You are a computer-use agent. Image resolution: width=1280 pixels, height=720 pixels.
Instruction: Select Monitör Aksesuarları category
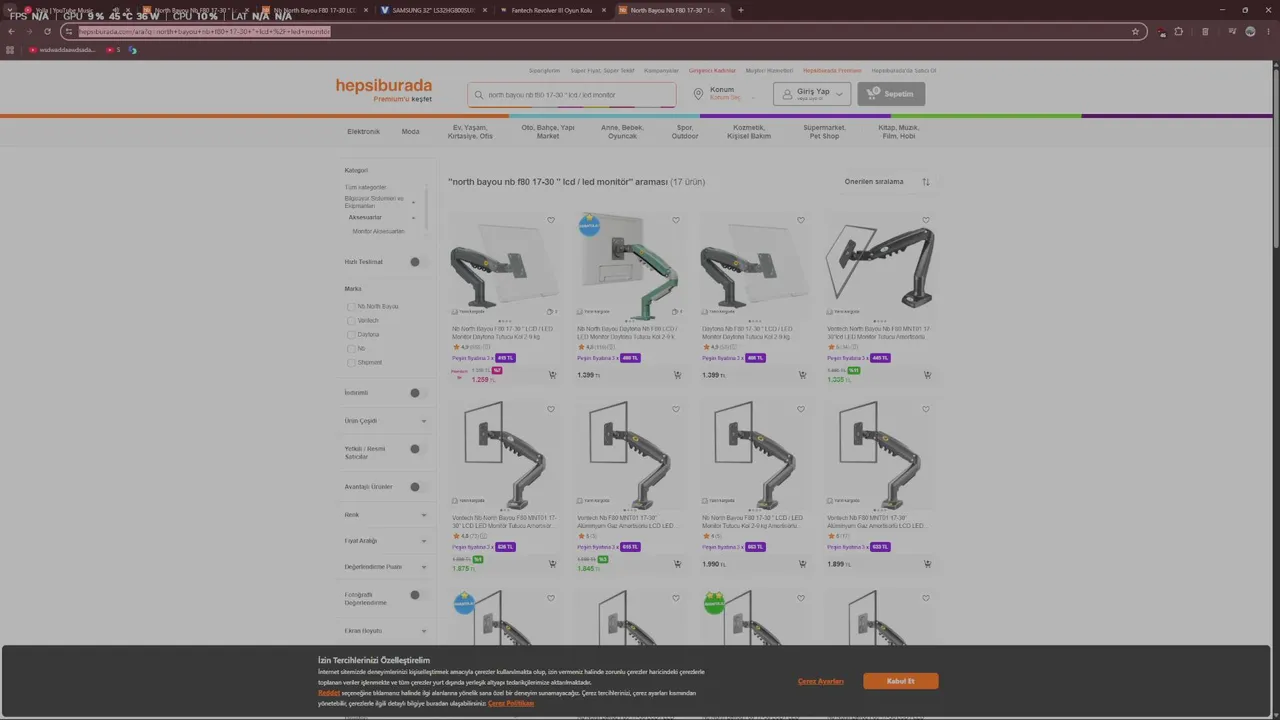pyautogui.click(x=378, y=231)
